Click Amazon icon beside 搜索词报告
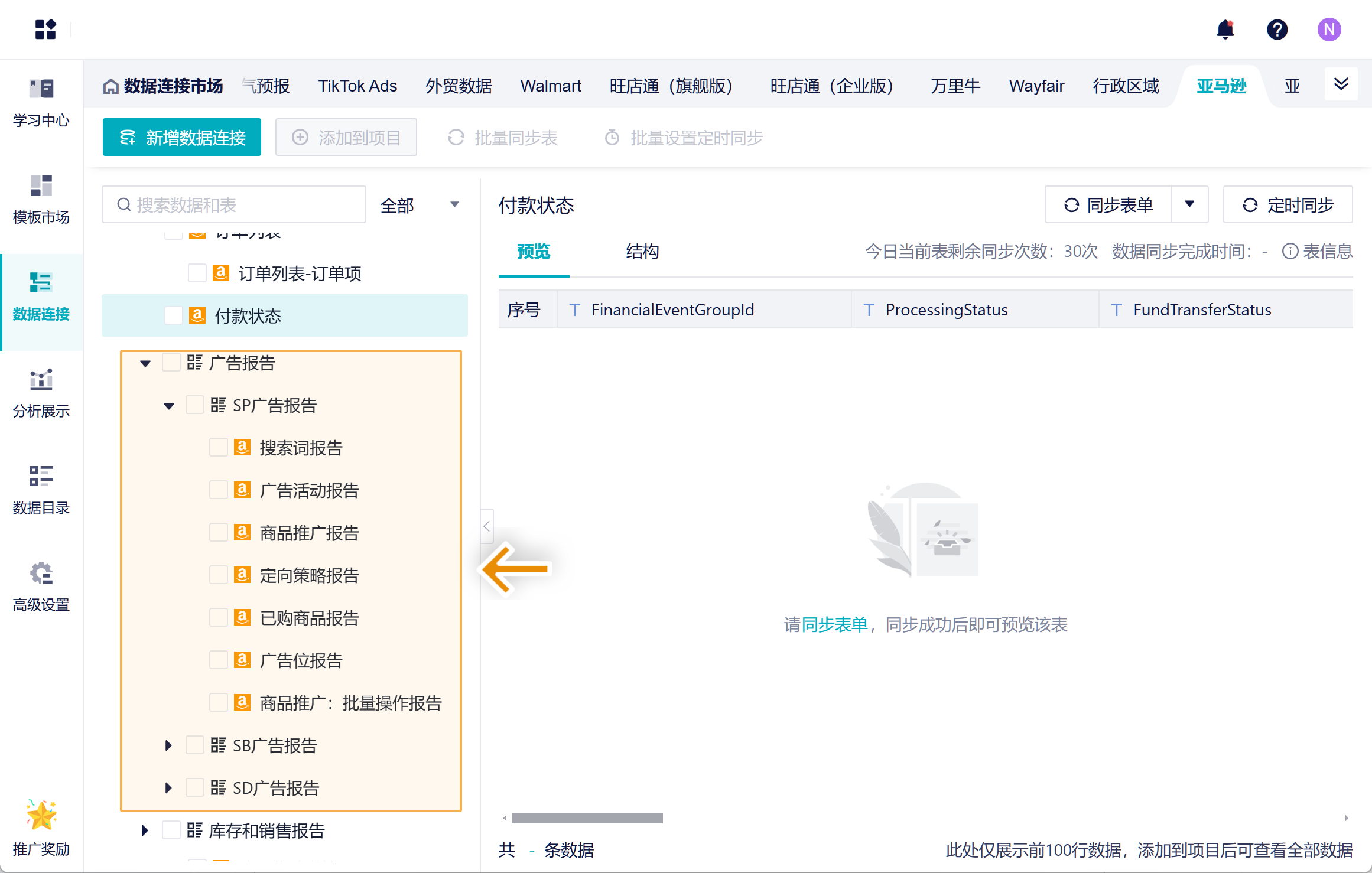Screen dimensions: 1372x873 (242, 447)
